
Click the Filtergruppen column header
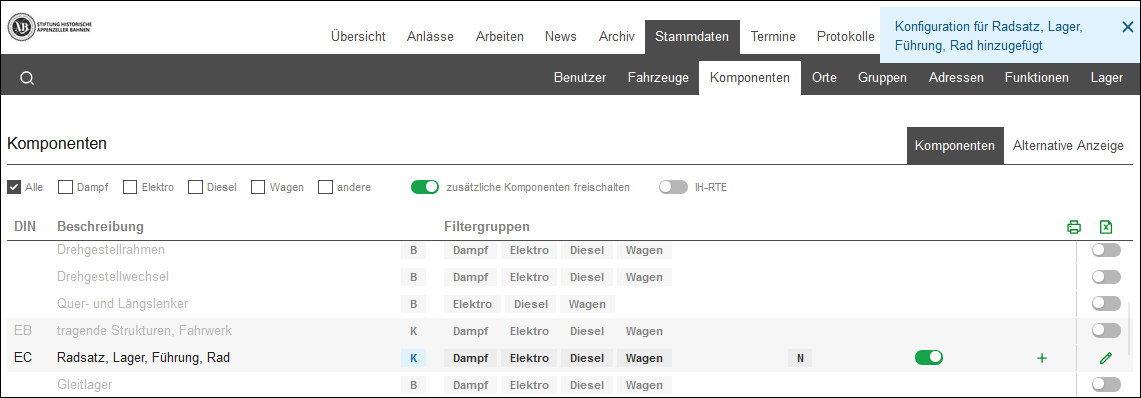tap(487, 227)
